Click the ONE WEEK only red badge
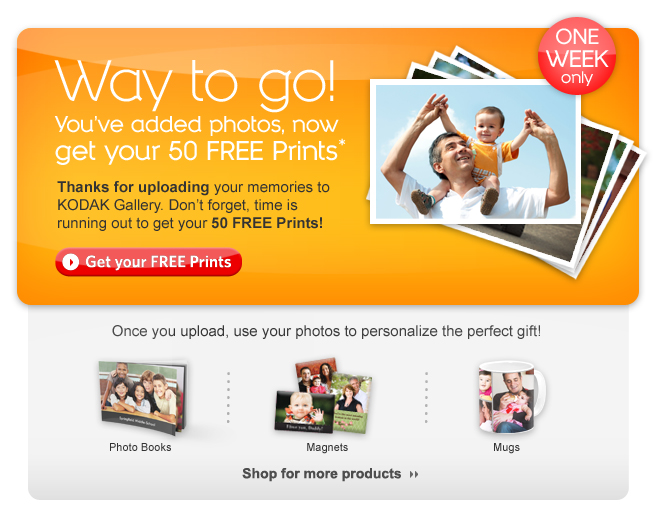 577,56
